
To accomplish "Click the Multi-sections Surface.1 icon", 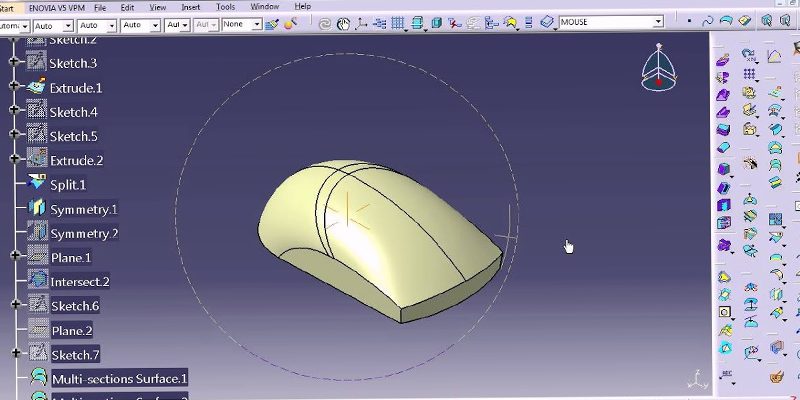I will click(37, 378).
